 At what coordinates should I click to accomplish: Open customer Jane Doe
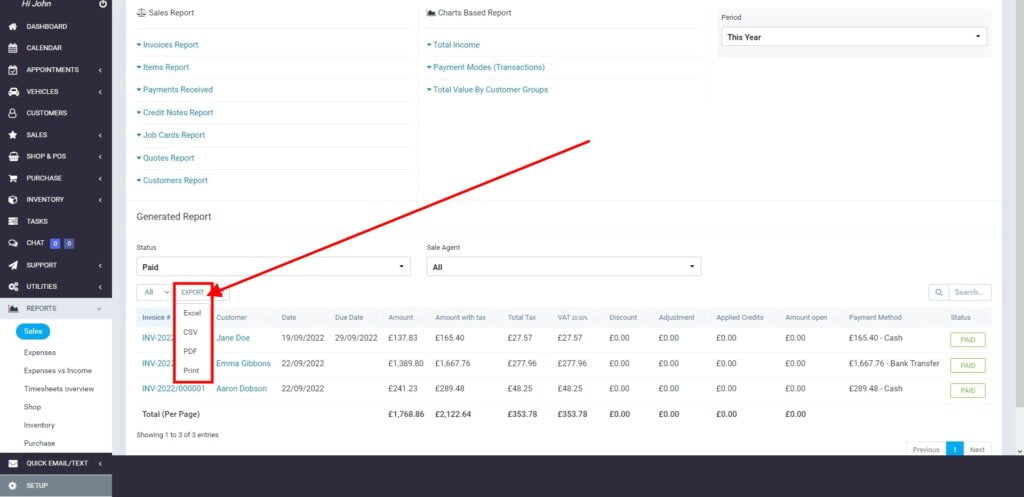233,338
